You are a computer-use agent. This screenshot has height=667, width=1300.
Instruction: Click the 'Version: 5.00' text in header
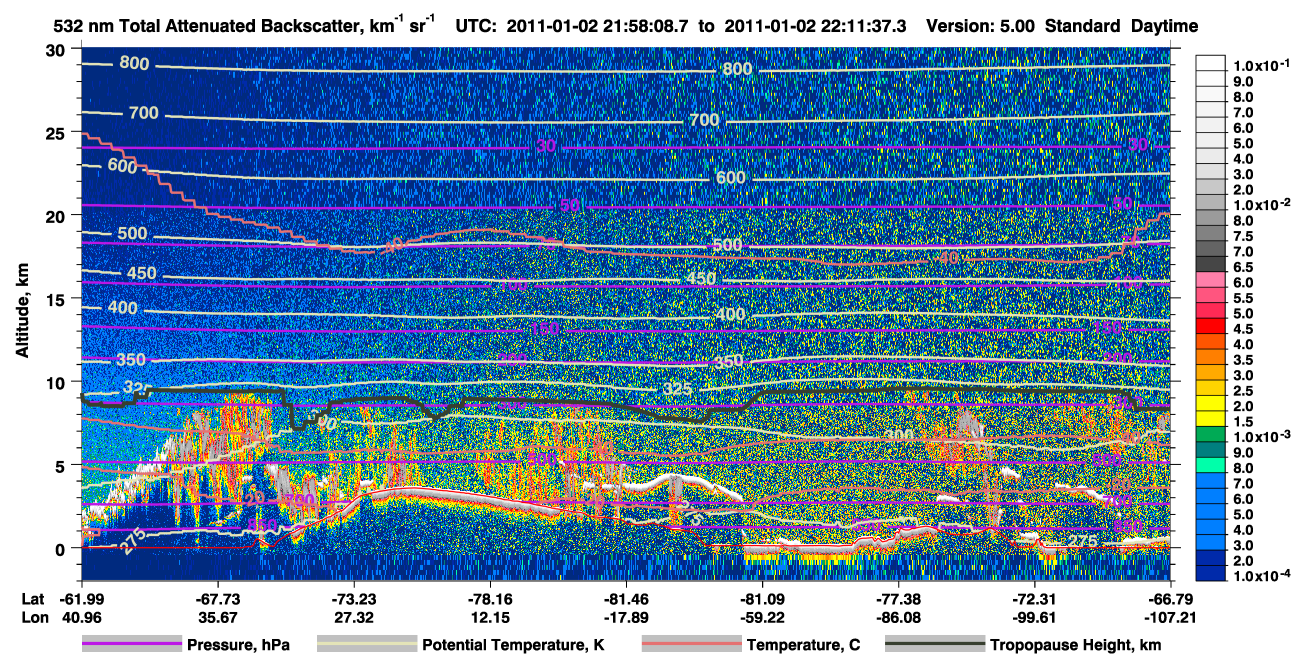tap(982, 25)
